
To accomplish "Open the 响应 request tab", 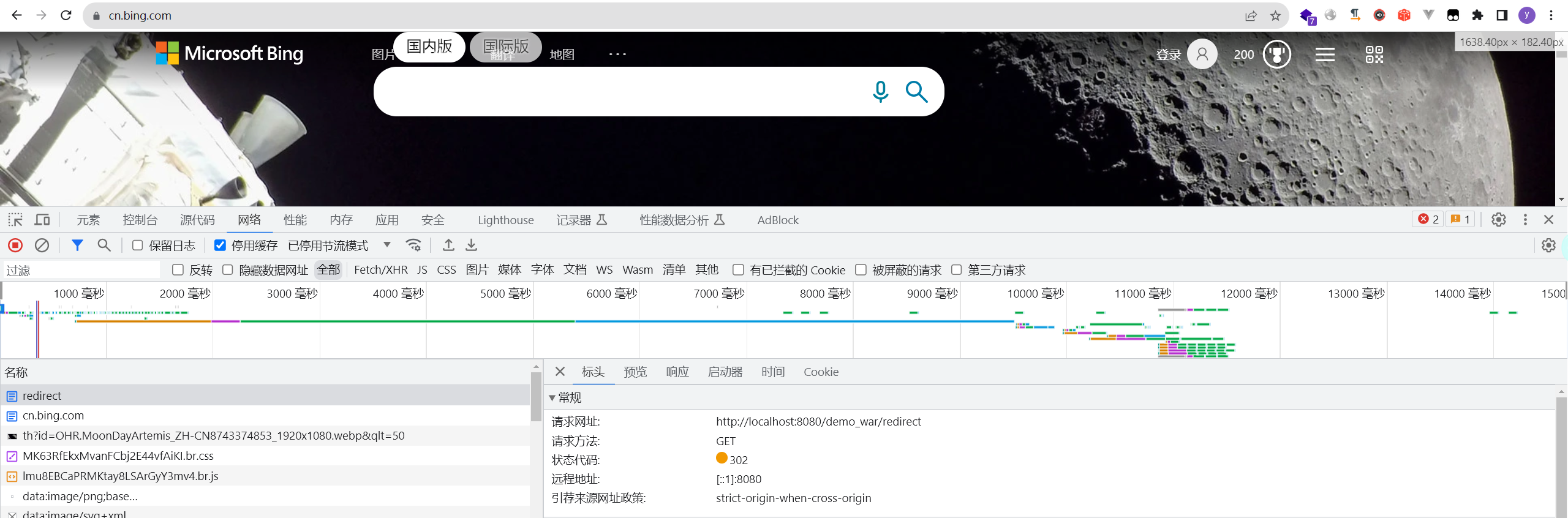I will [x=677, y=372].
